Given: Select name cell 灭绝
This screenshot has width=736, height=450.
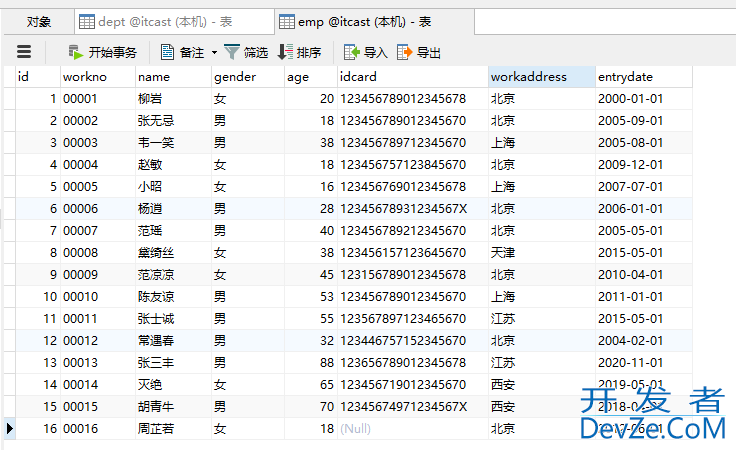Looking at the screenshot, I should pos(174,385).
